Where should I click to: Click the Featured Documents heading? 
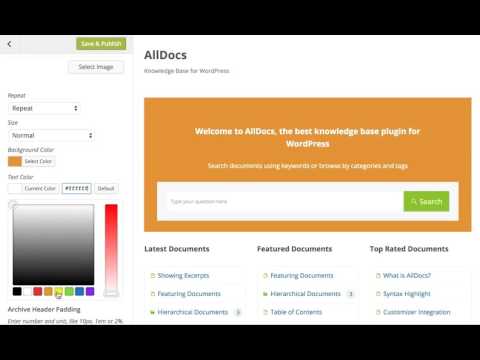pyautogui.click(x=295, y=249)
